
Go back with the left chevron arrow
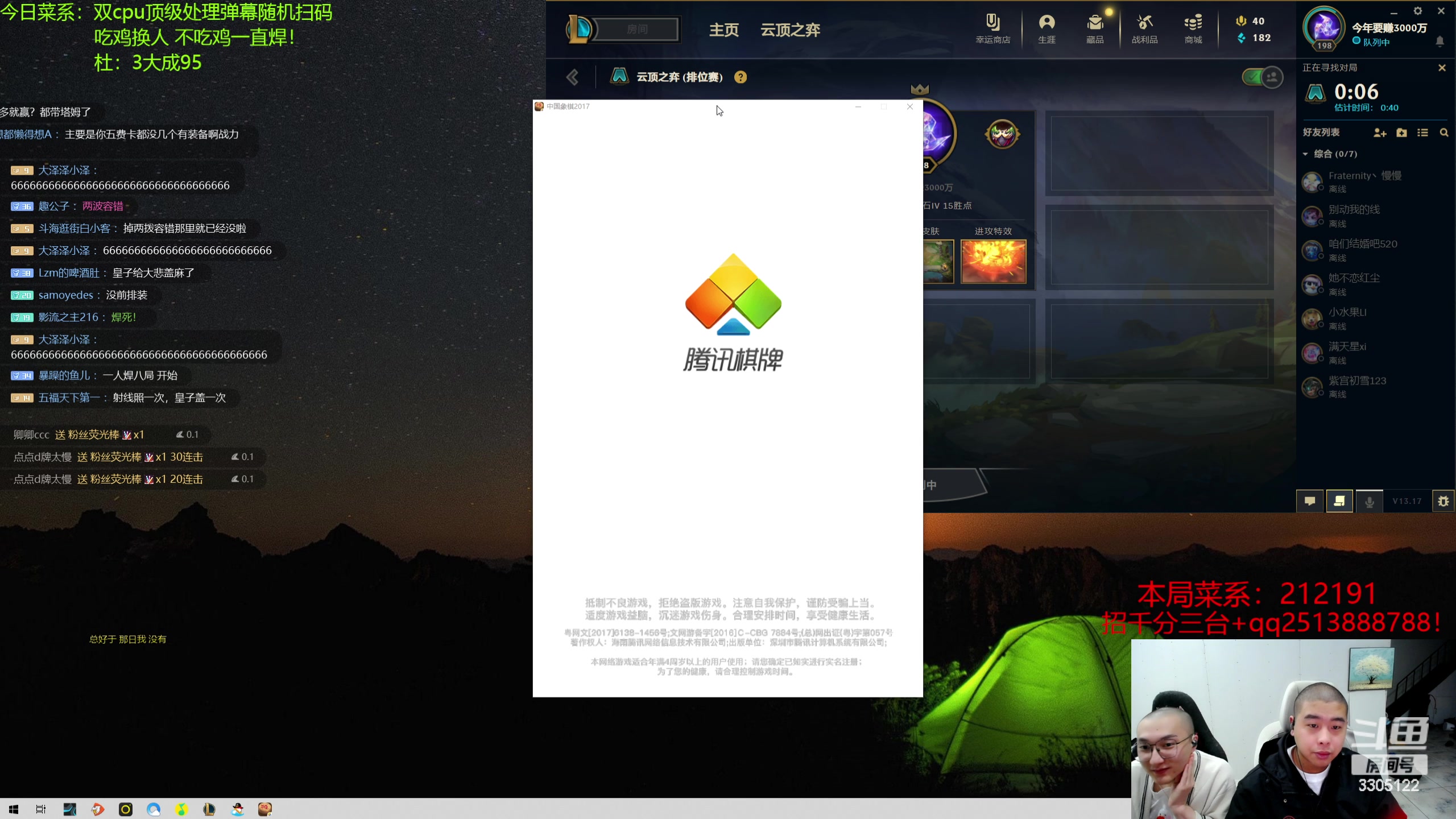click(x=573, y=77)
